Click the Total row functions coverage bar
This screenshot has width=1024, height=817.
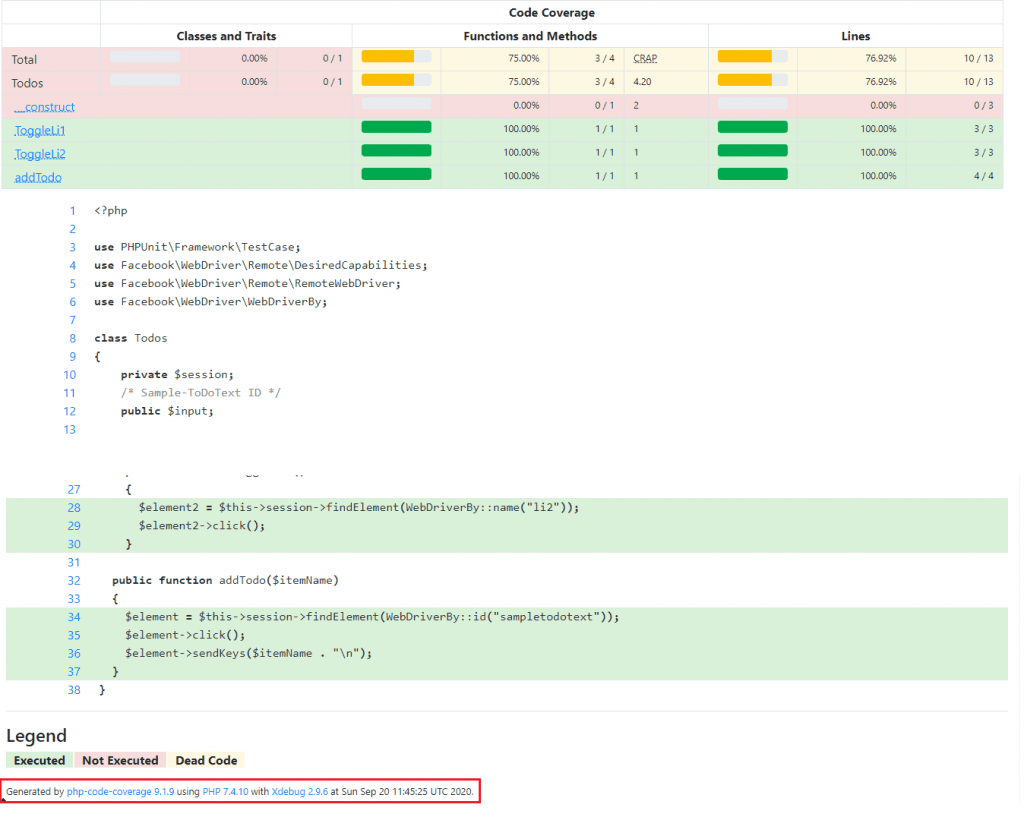pyautogui.click(x=396, y=56)
